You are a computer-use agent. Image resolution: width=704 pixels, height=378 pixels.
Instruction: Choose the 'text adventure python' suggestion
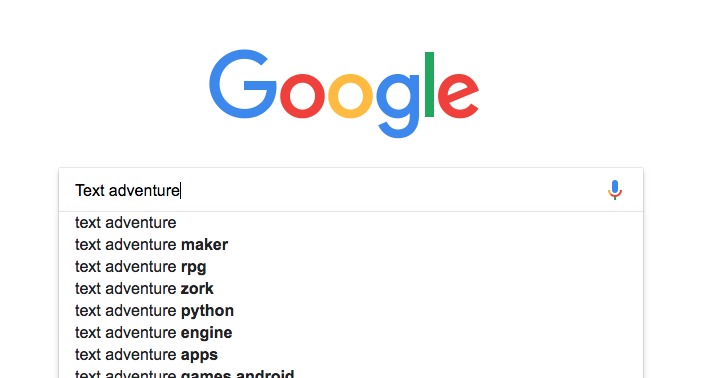351,311
